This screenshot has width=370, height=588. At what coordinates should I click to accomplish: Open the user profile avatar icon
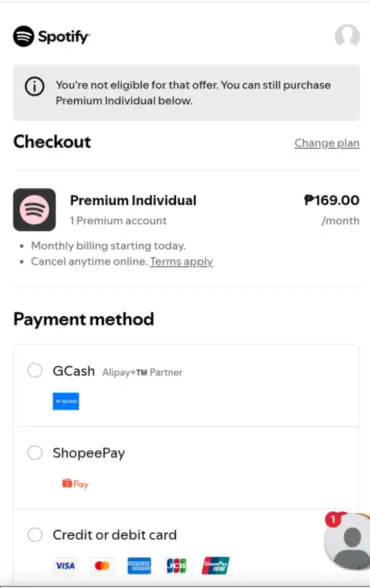[347, 36]
